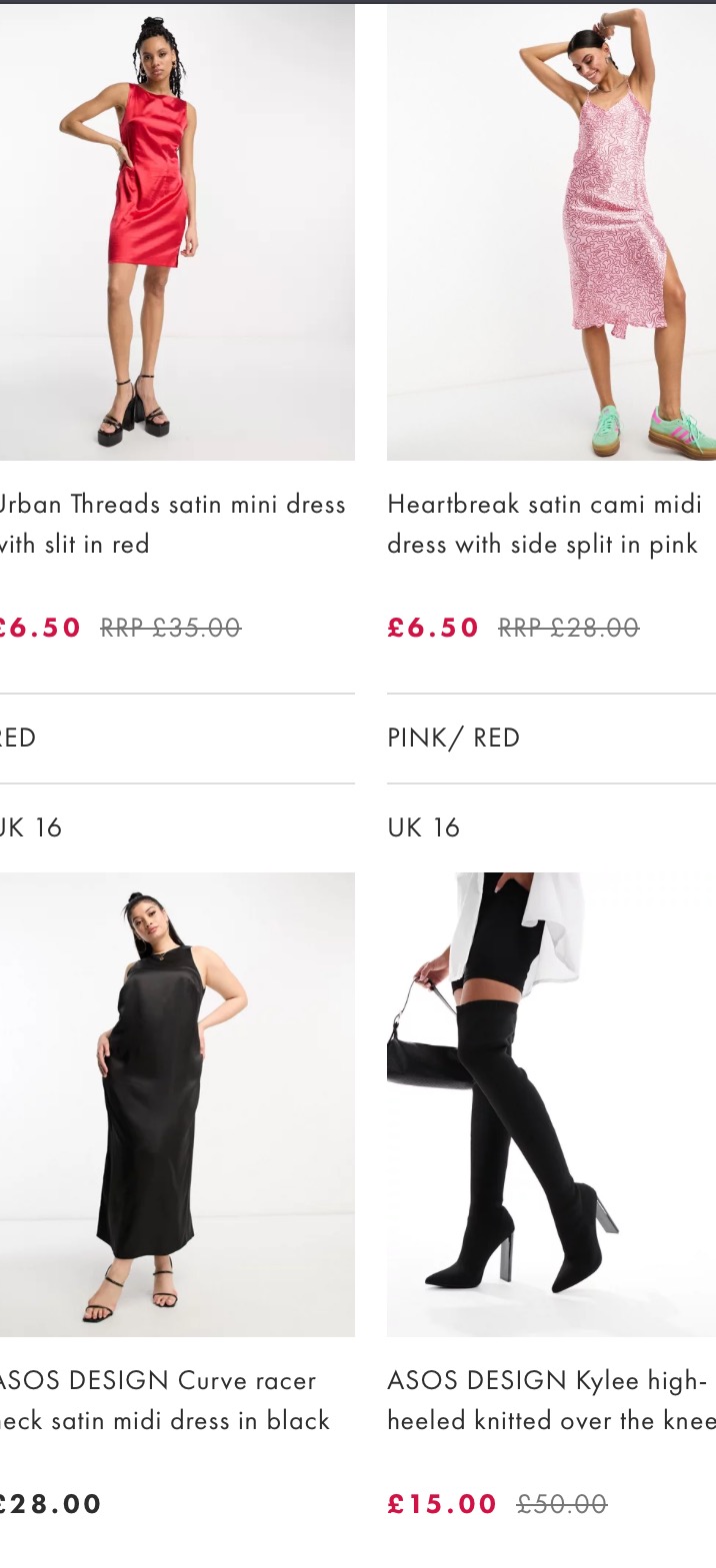Click the crossed-out RRP £35.00 price
Screen dimensions: 716x1568
tap(171, 628)
